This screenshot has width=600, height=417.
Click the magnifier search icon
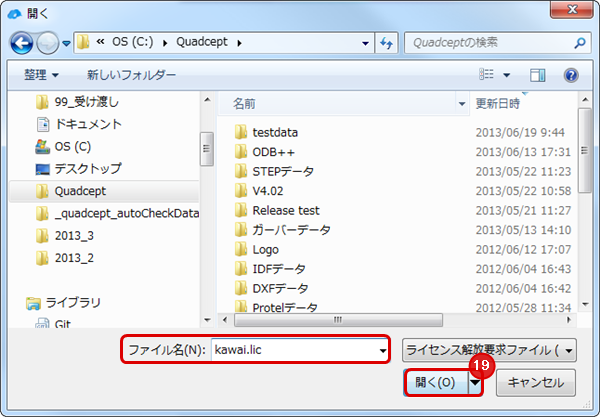580,43
